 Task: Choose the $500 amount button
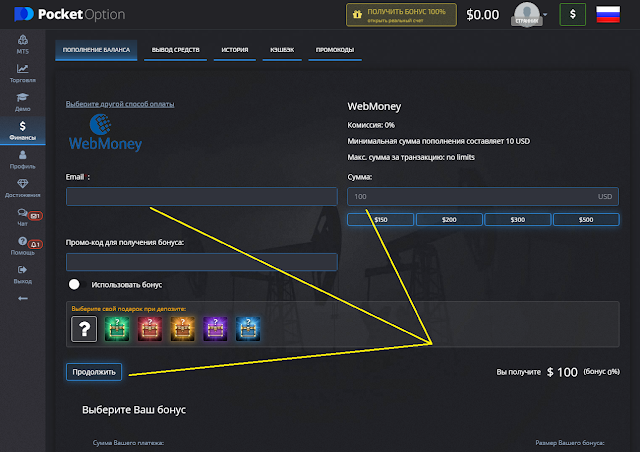586,220
